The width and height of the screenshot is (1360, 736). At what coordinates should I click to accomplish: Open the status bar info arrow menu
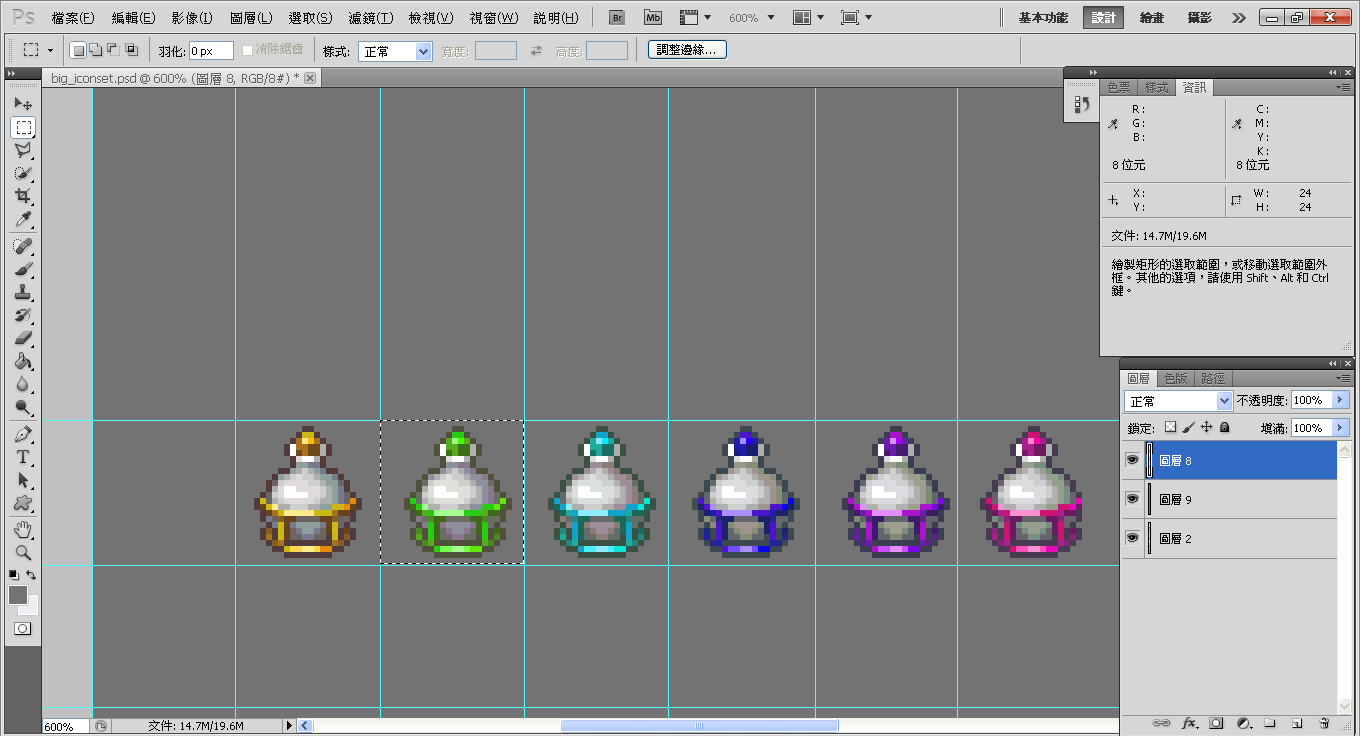tap(289, 726)
